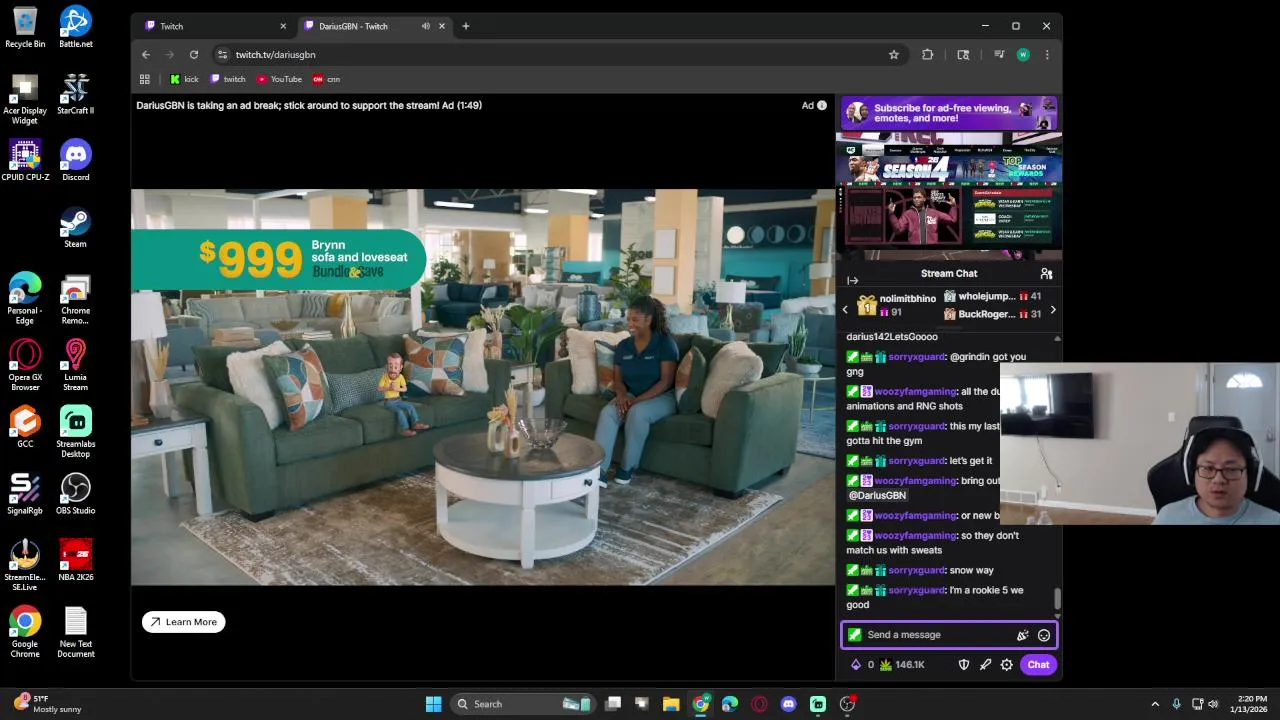
Task: Open chat settings gear icon
Action: click(1007, 665)
